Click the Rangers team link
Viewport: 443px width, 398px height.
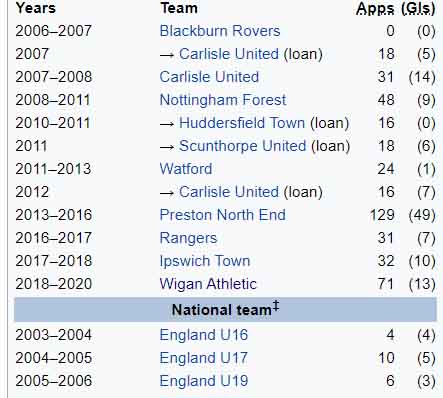(188, 238)
